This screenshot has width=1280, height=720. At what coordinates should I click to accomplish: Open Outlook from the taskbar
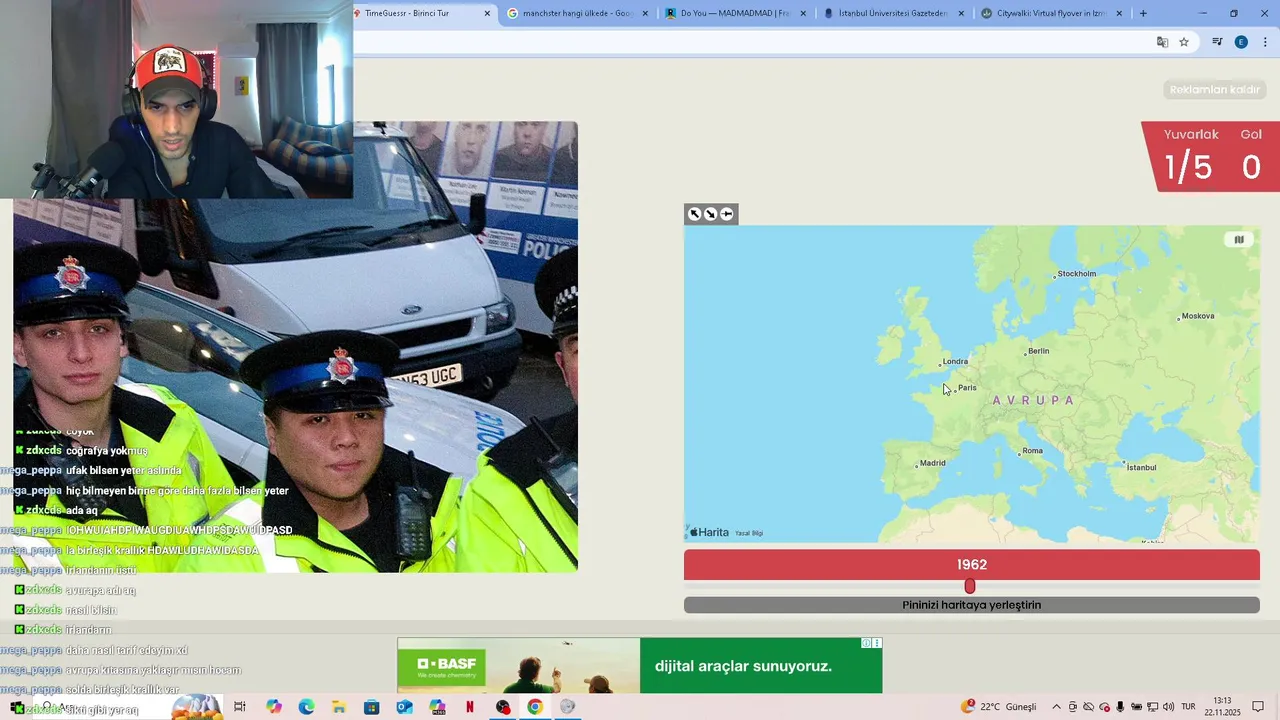tap(404, 707)
